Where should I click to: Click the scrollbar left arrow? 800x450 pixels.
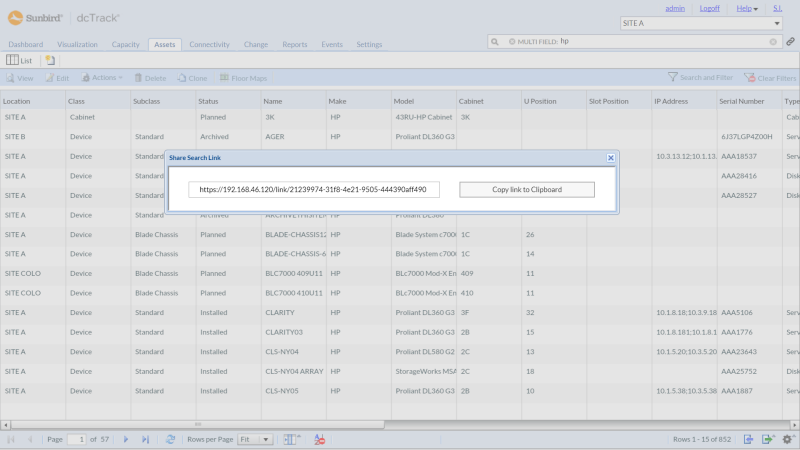coord(6,424)
